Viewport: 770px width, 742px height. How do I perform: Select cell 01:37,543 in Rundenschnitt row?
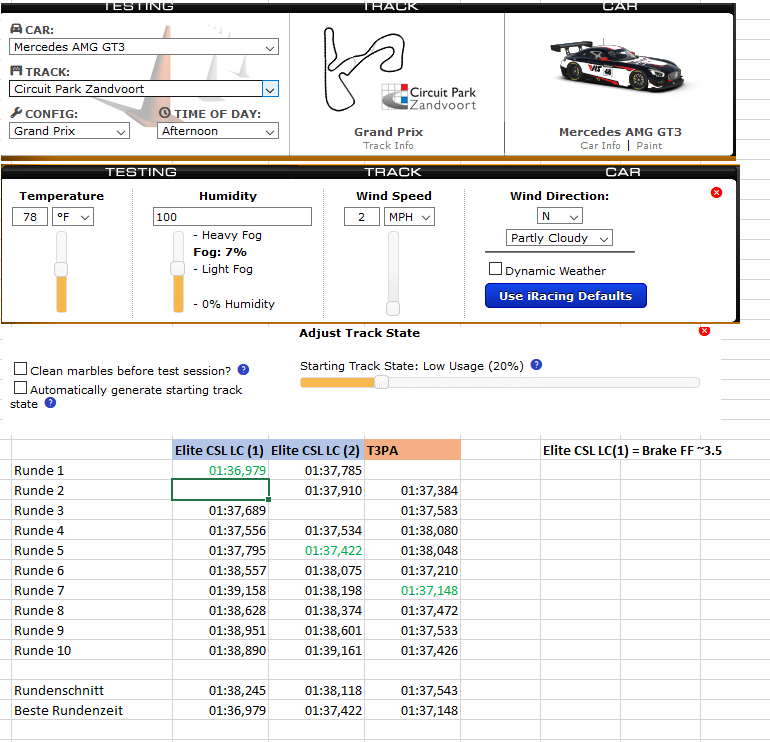coord(412,690)
